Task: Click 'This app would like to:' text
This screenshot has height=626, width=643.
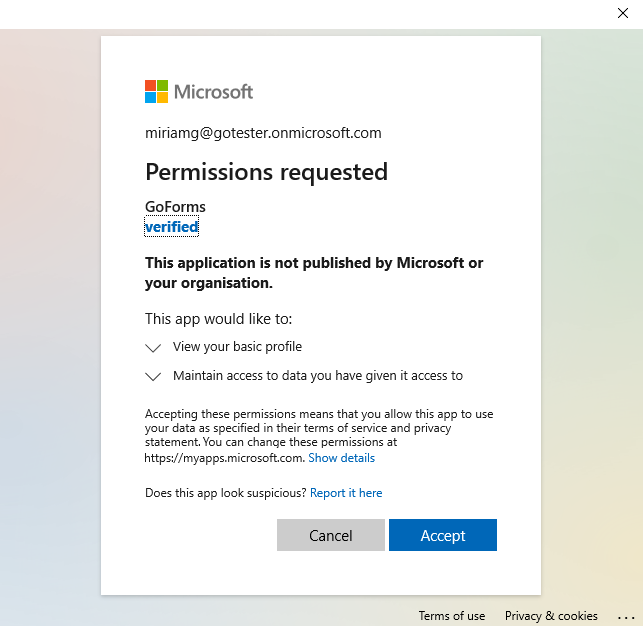Action: click(218, 319)
